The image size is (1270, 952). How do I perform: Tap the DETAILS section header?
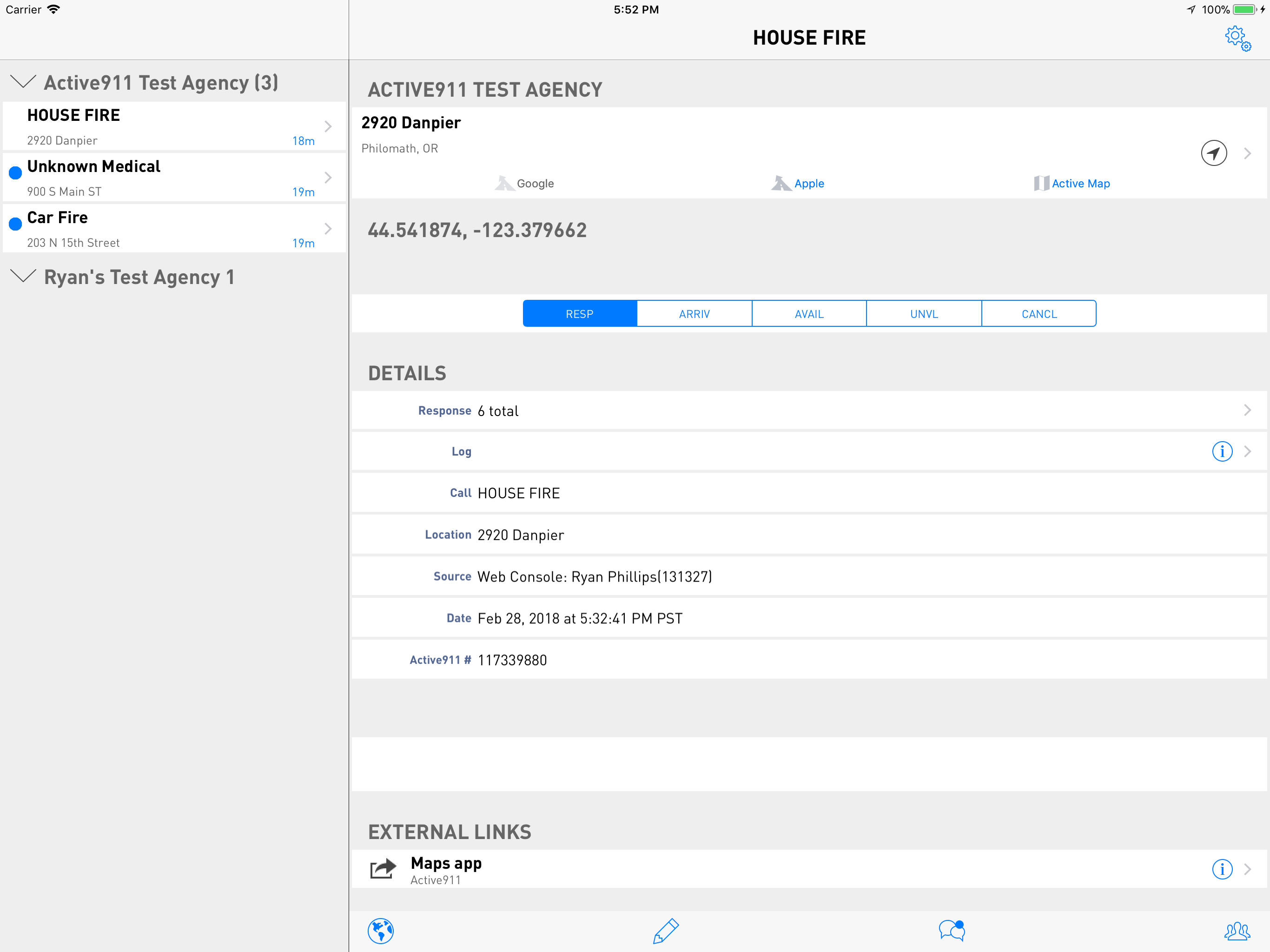tap(407, 373)
